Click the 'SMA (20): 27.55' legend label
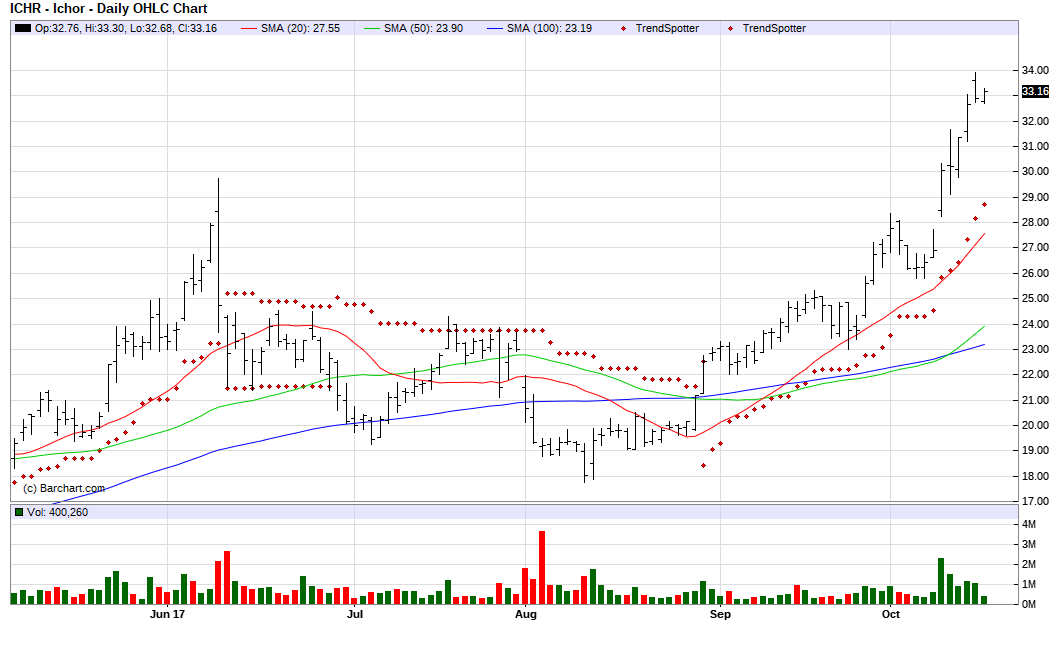This screenshot has width=1060, height=645. click(x=300, y=28)
